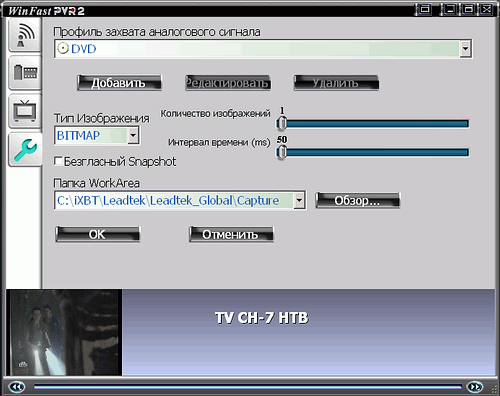Screen dimensions: 500x396
Task: Click the Добавить button
Action: [119, 83]
